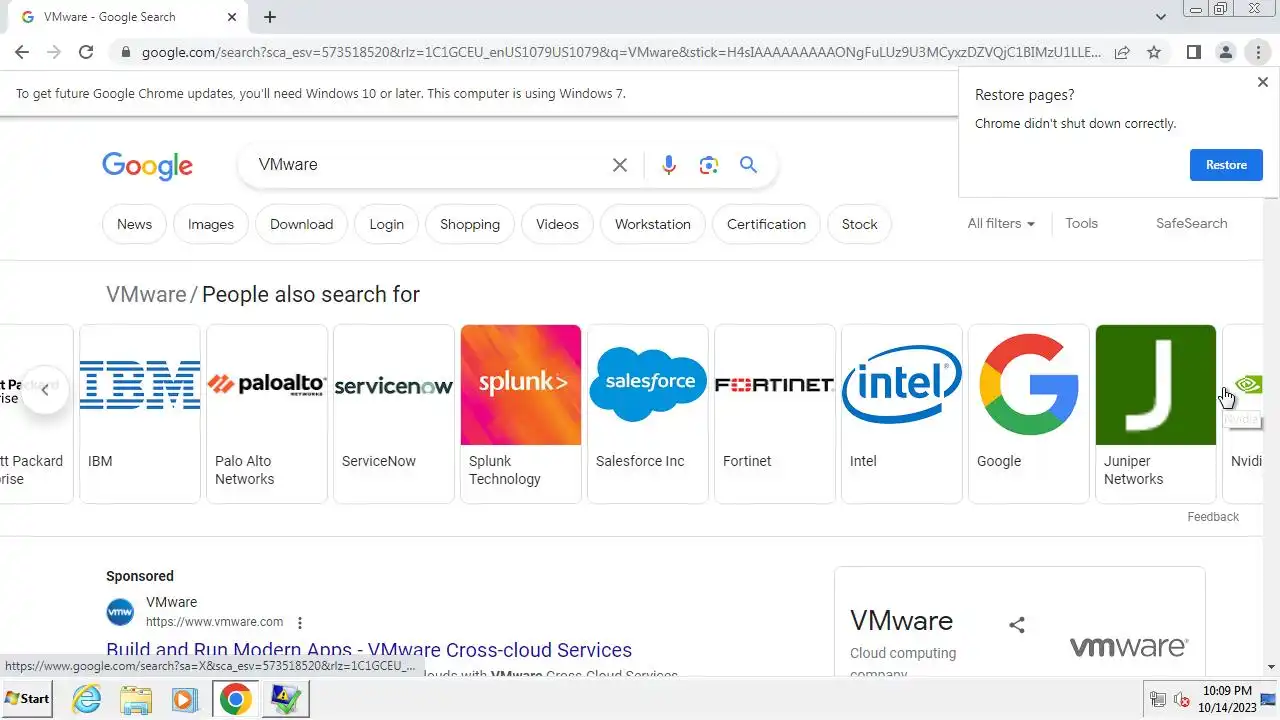This screenshot has width=1280, height=720.
Task: Click the network tray icon
Action: pos(1158,699)
